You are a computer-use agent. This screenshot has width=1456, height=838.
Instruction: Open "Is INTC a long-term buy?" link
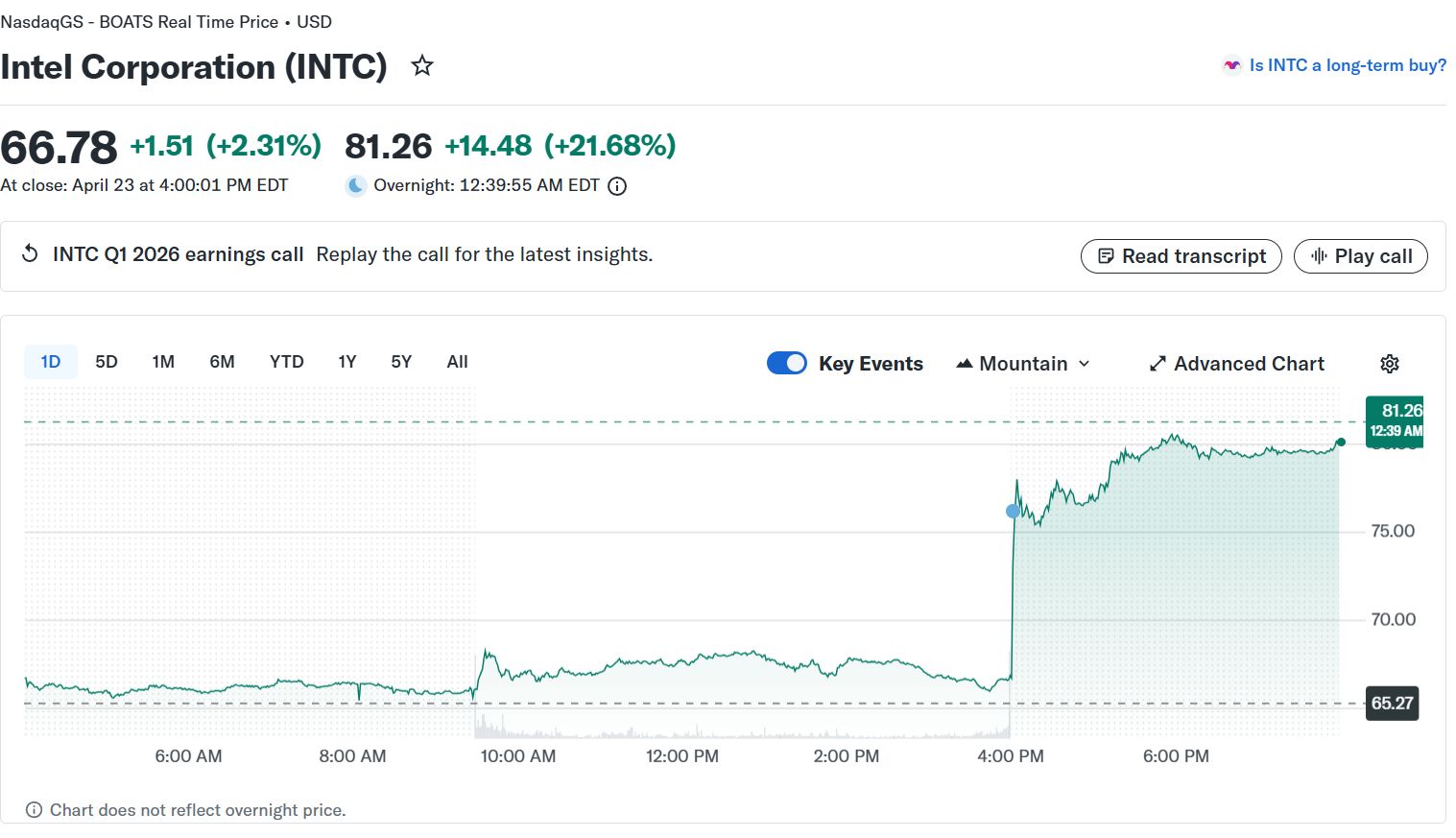point(1347,65)
